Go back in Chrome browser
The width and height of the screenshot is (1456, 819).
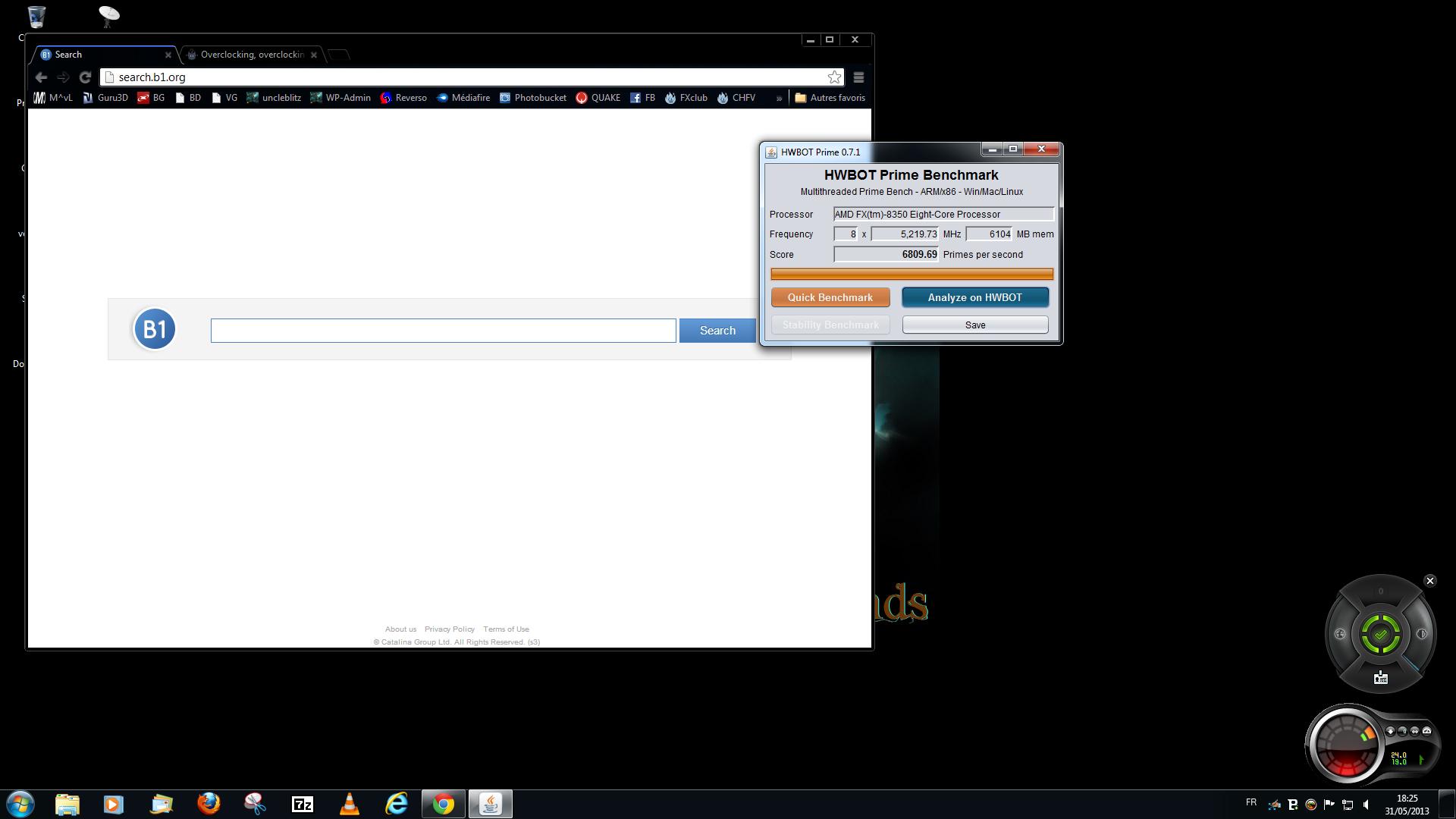[41, 77]
